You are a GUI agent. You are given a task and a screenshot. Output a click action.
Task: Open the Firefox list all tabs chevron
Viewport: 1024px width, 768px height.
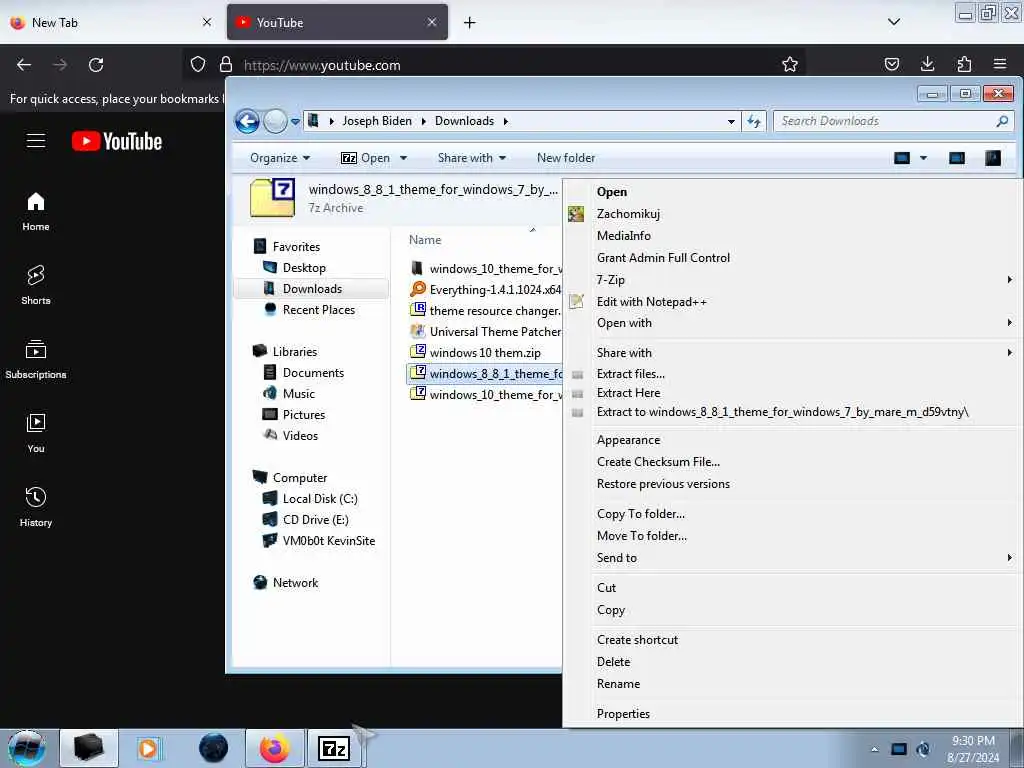point(894,22)
